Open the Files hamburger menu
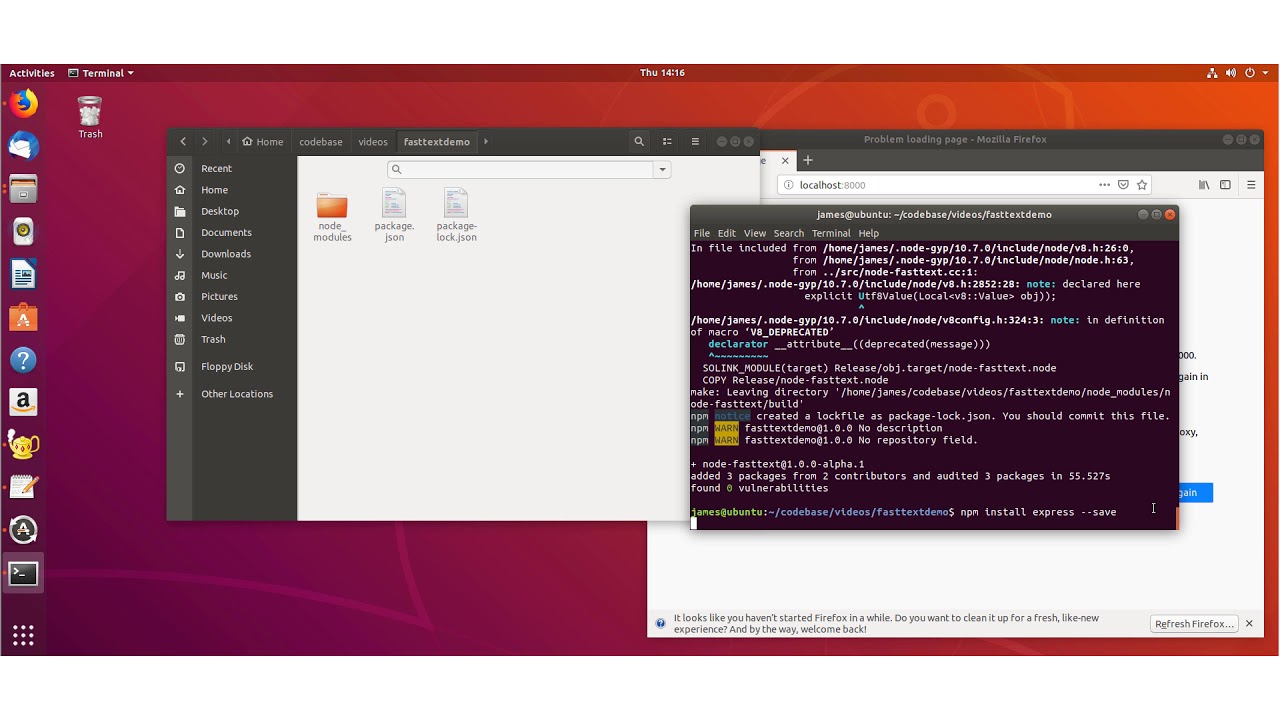The image size is (1280, 720). tap(695, 142)
